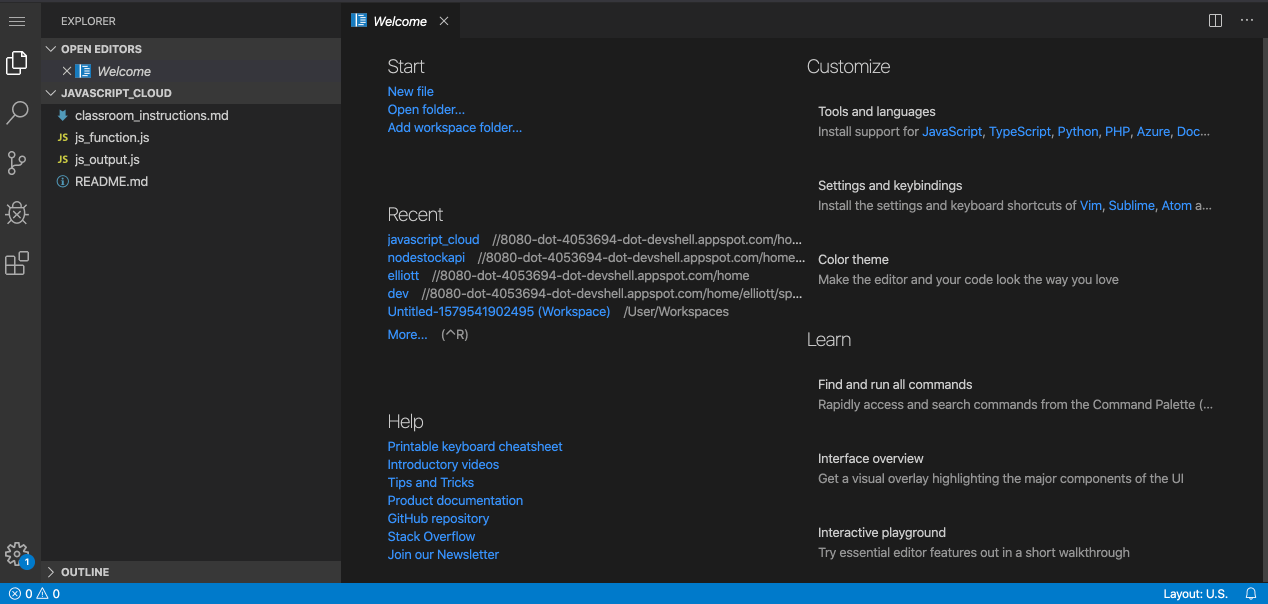
Task: Open GitHub repository link
Action: 438,518
